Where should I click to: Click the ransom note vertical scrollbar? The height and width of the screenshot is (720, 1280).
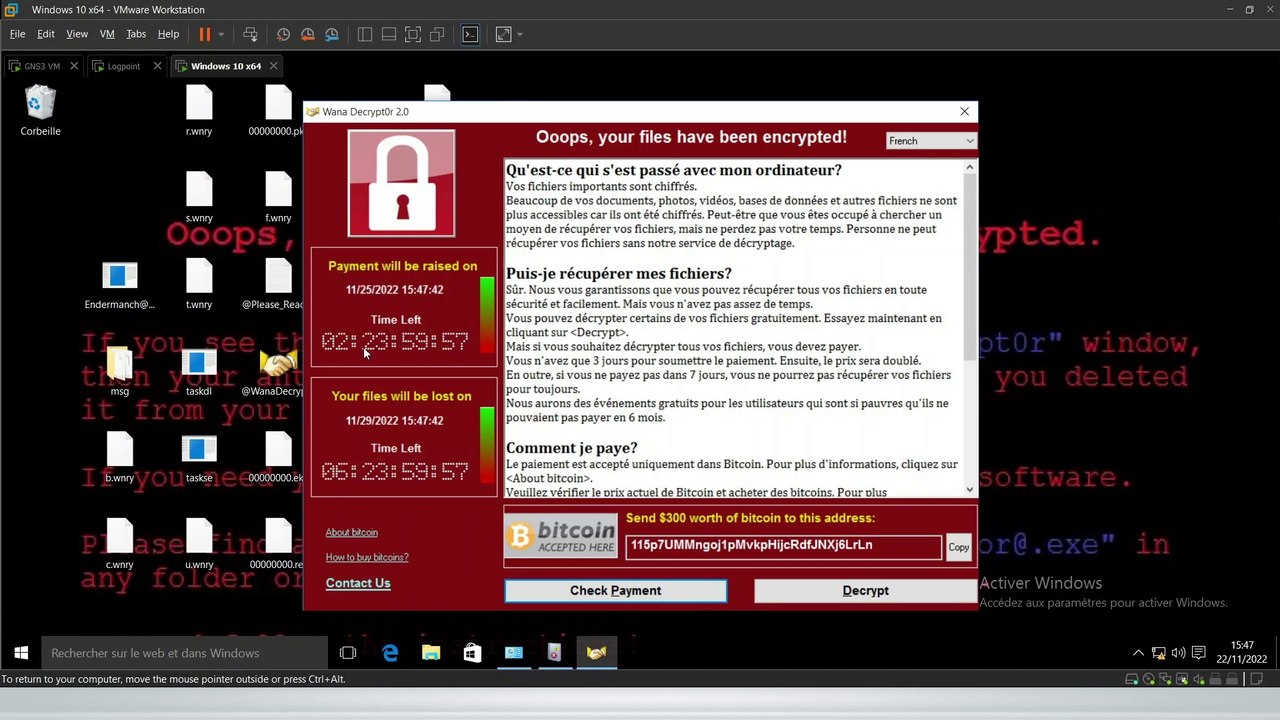point(969,328)
